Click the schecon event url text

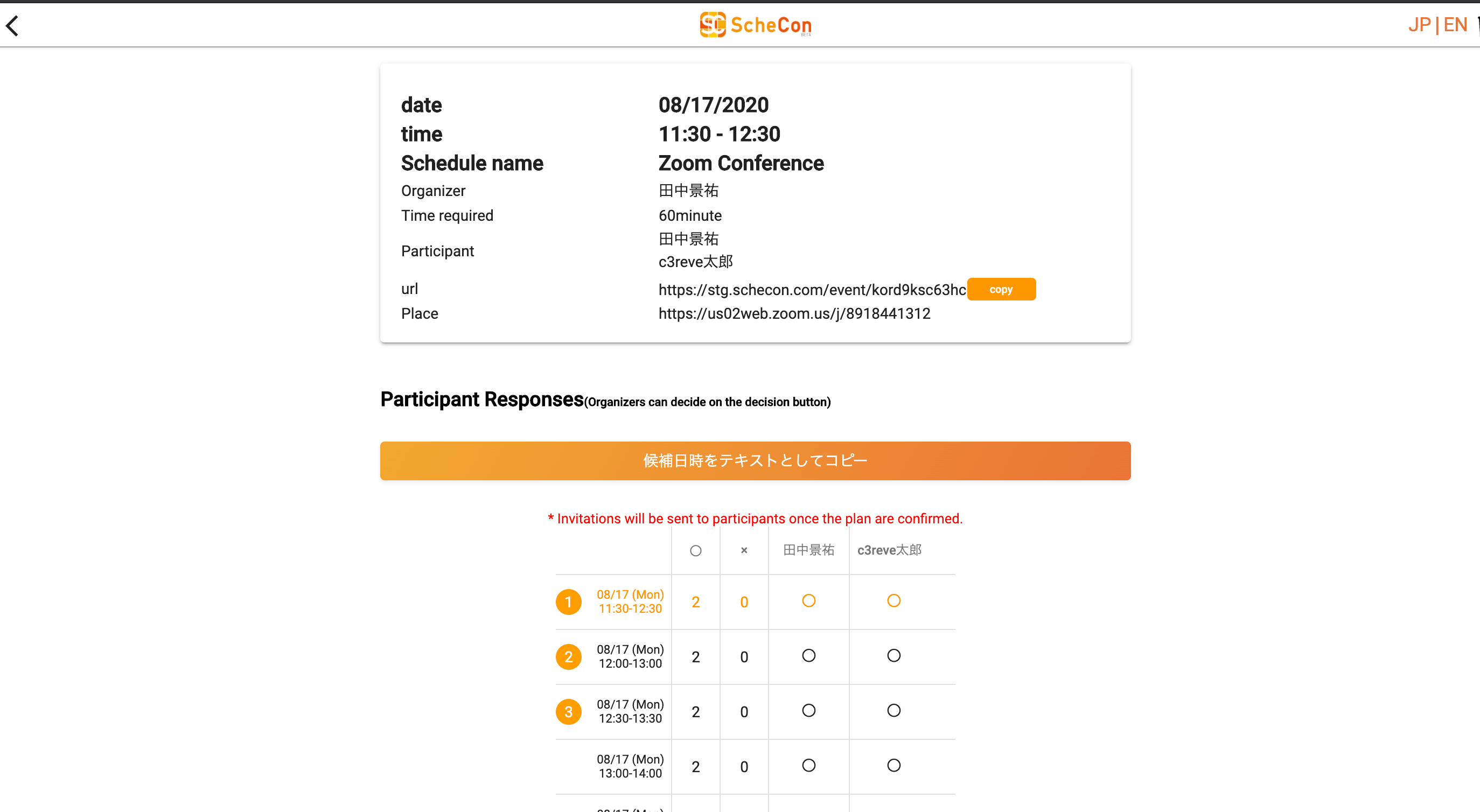pyautogui.click(x=812, y=290)
